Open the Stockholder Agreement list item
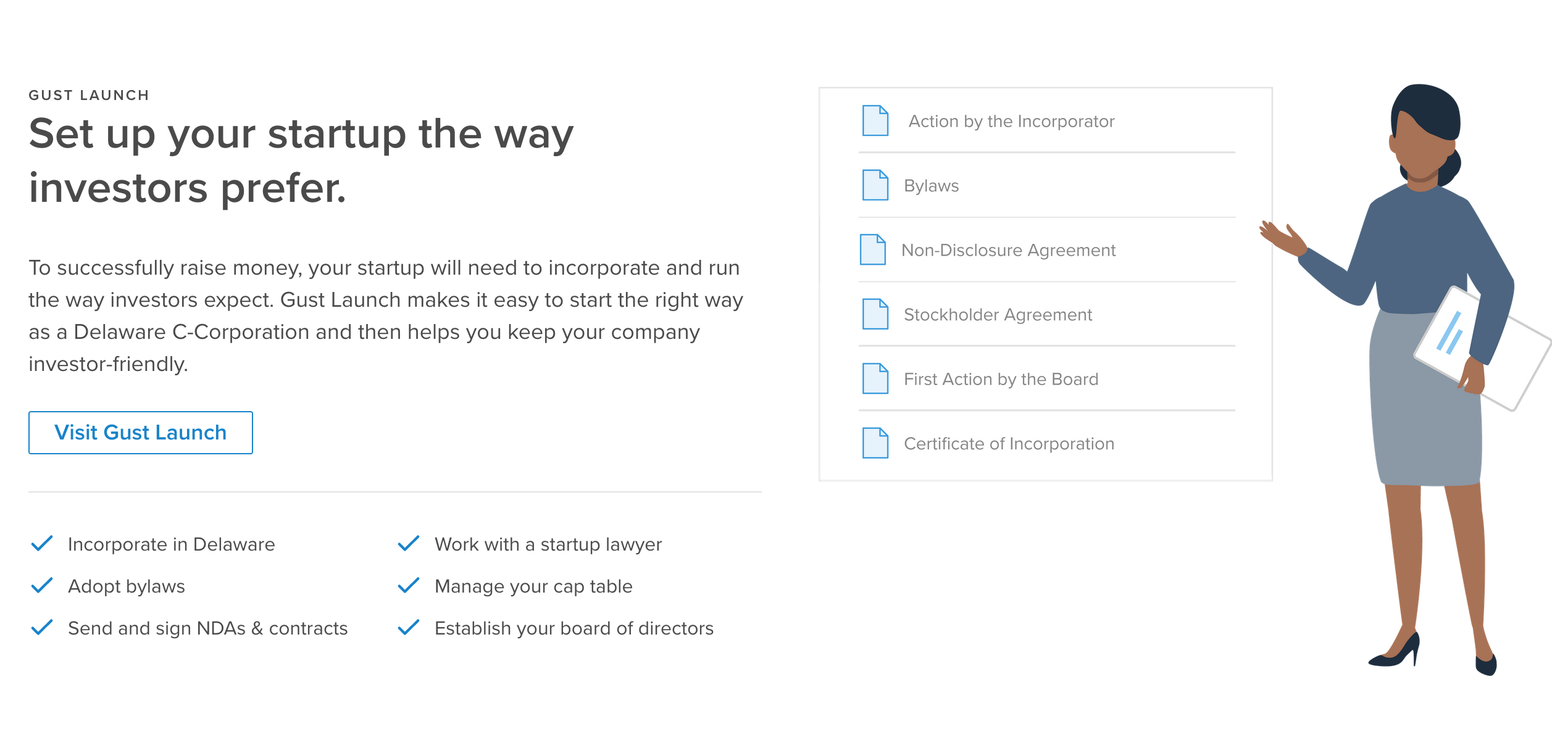This screenshot has height=737, width=1568. pos(998,315)
